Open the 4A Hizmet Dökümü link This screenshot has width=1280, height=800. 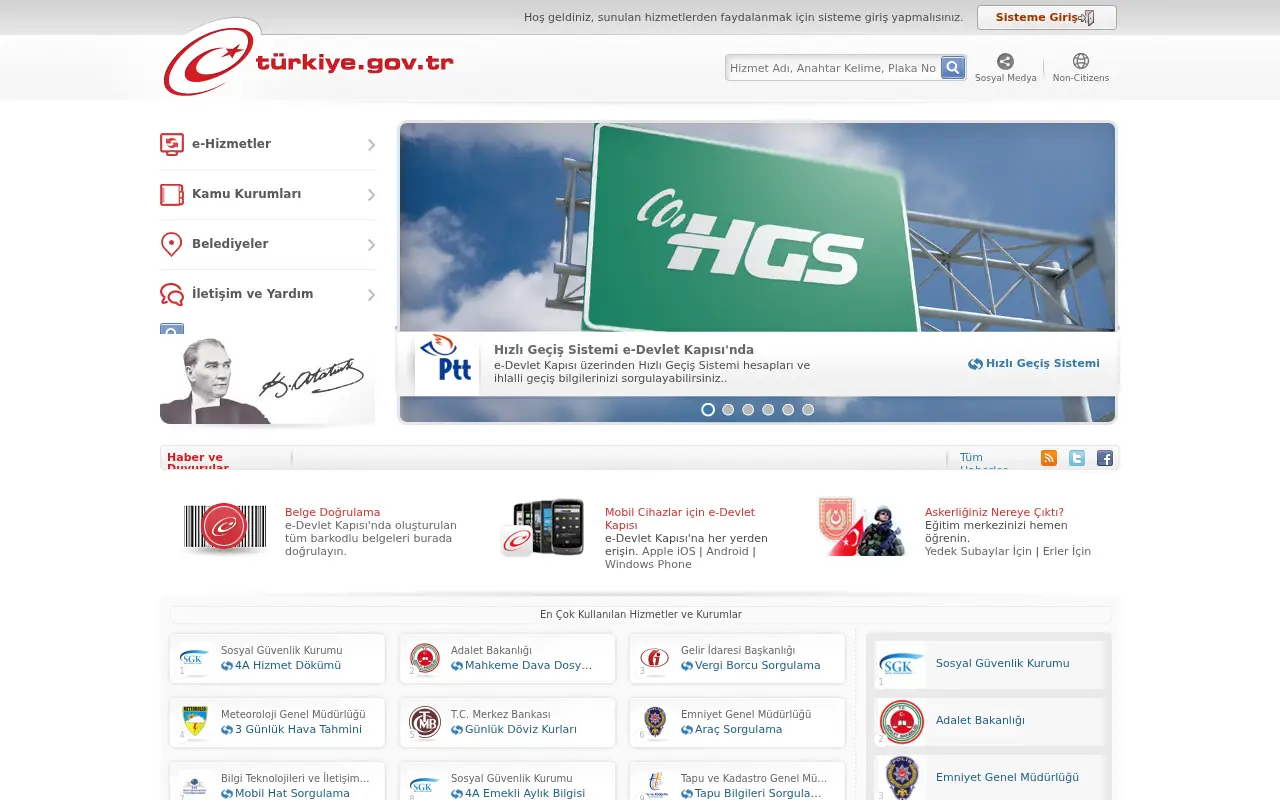coord(281,666)
